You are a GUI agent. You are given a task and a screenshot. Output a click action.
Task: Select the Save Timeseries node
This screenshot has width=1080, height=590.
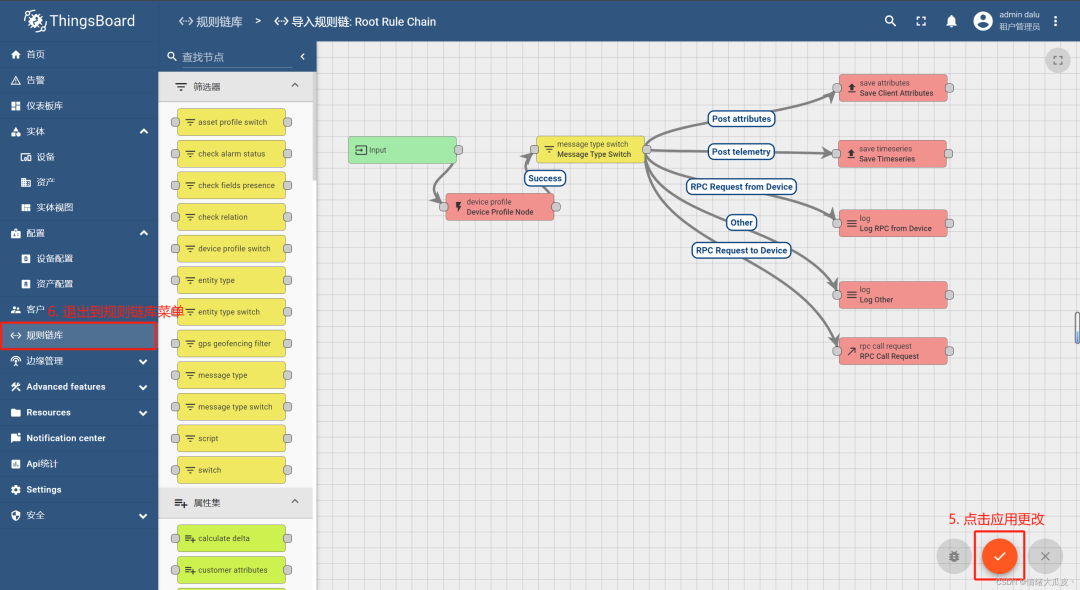pos(893,154)
